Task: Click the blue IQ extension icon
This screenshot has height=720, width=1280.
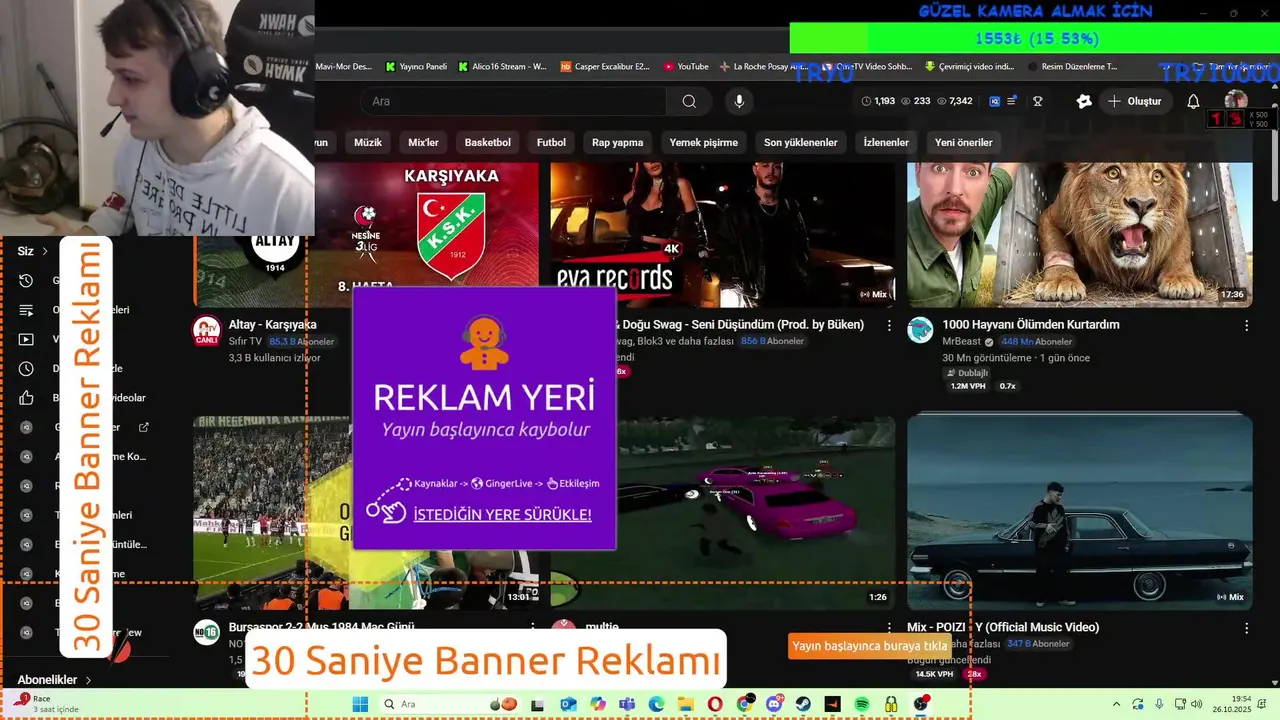Action: [x=995, y=101]
